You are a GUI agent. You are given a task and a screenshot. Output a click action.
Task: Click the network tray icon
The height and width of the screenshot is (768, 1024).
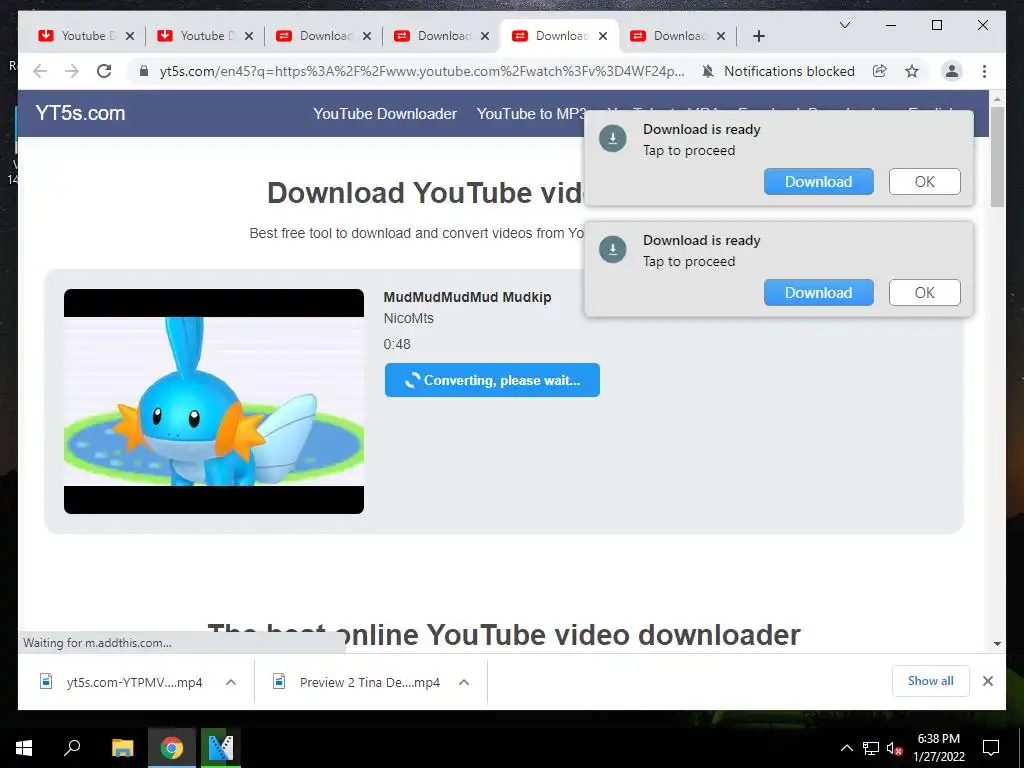(x=871, y=748)
